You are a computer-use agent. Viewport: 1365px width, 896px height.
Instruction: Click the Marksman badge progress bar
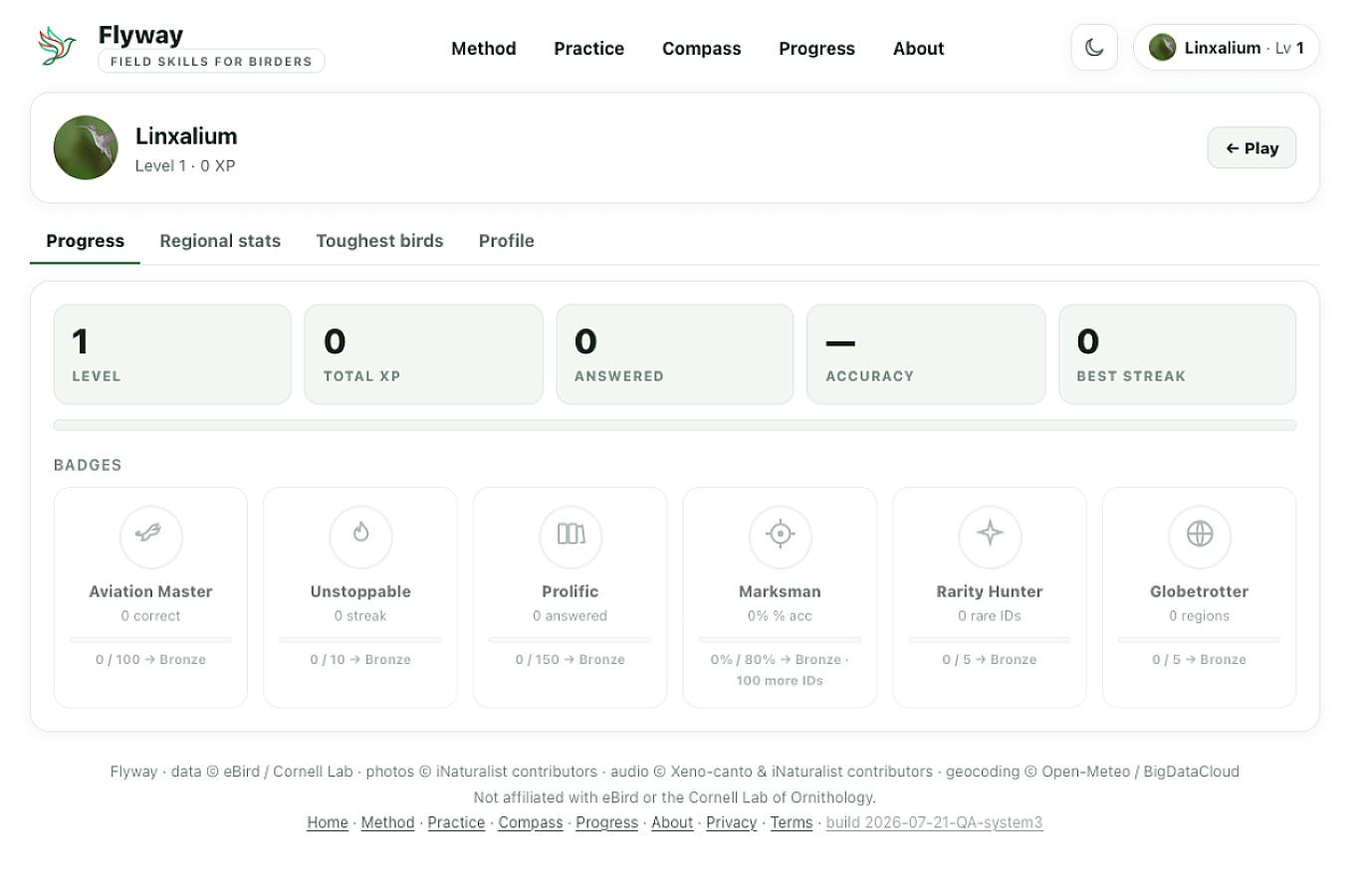pos(780,639)
